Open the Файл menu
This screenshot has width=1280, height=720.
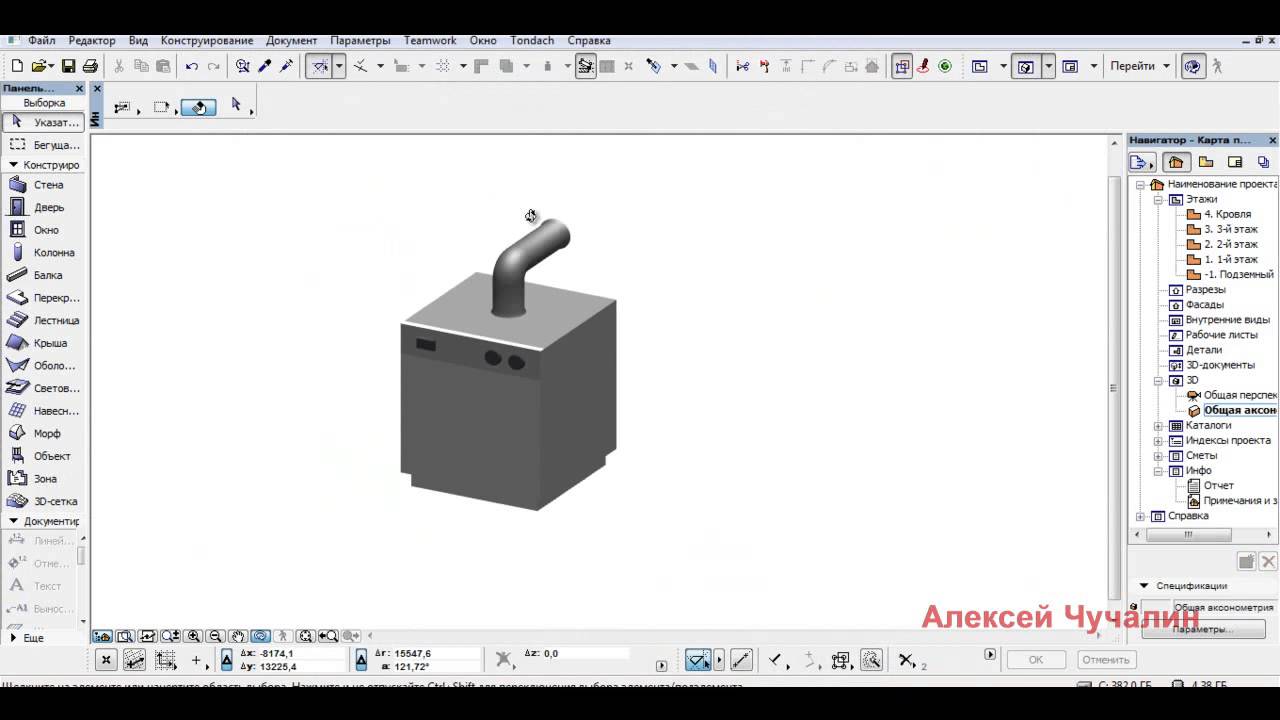[x=42, y=41]
